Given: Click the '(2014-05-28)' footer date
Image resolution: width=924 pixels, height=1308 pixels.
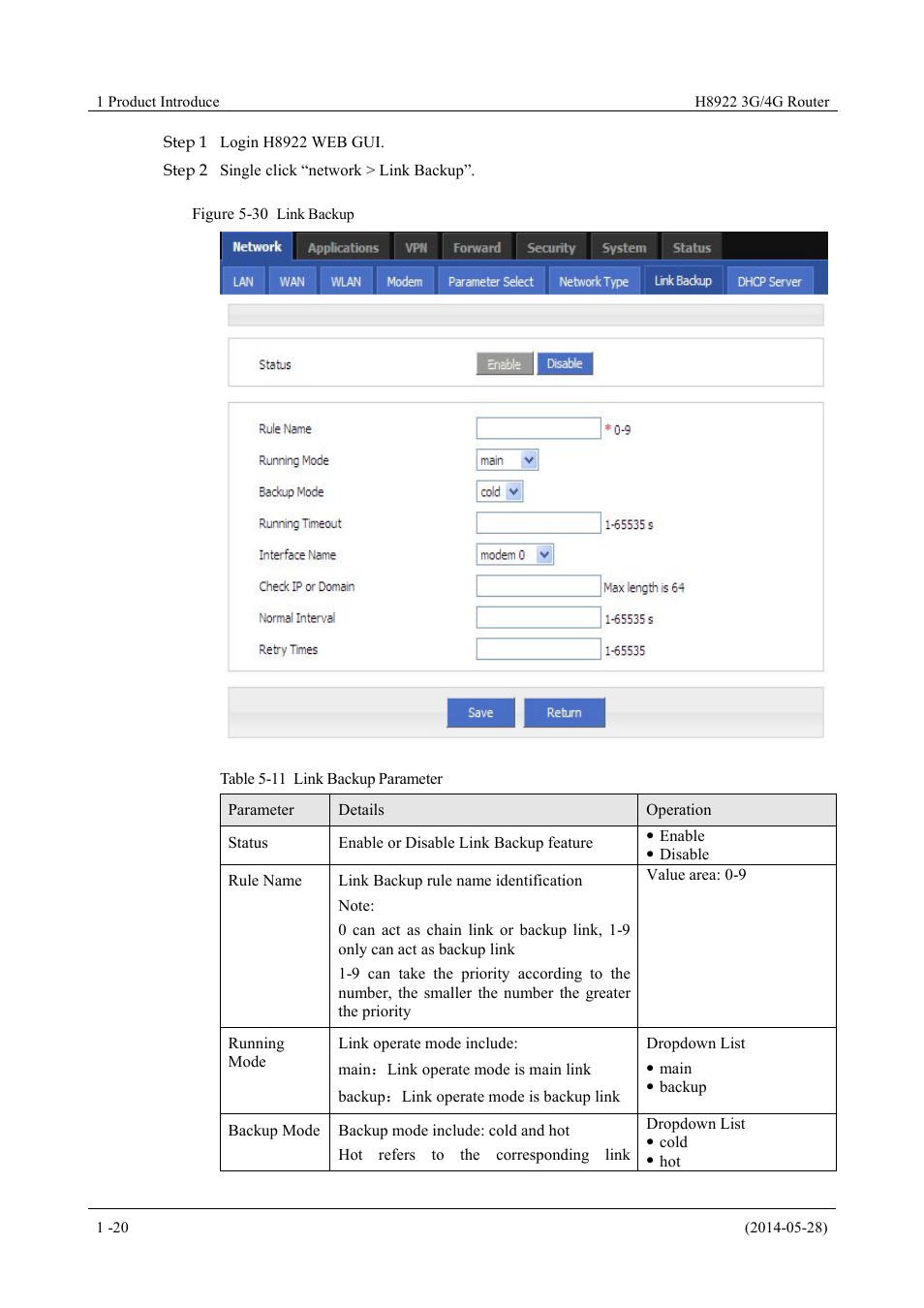Looking at the screenshot, I should tap(786, 1228).
